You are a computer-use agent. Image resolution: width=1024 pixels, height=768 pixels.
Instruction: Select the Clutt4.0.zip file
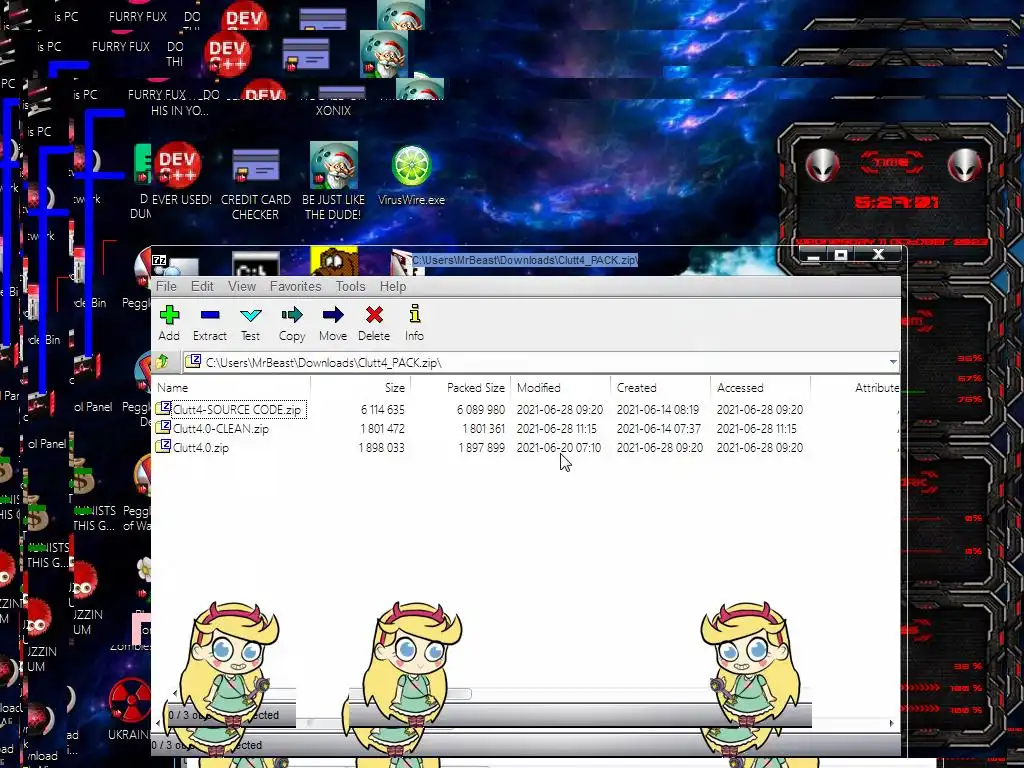[200, 447]
